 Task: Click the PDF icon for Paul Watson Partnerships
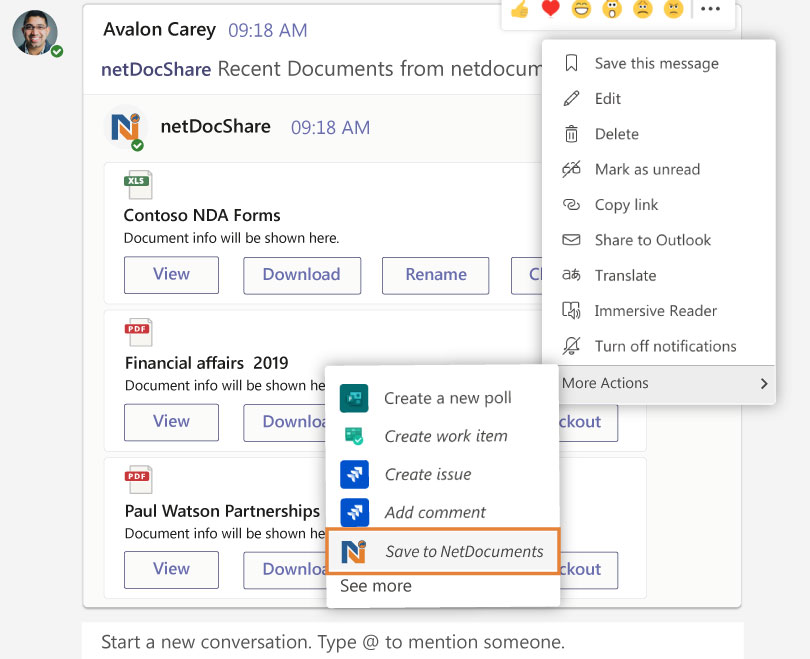pos(138,480)
